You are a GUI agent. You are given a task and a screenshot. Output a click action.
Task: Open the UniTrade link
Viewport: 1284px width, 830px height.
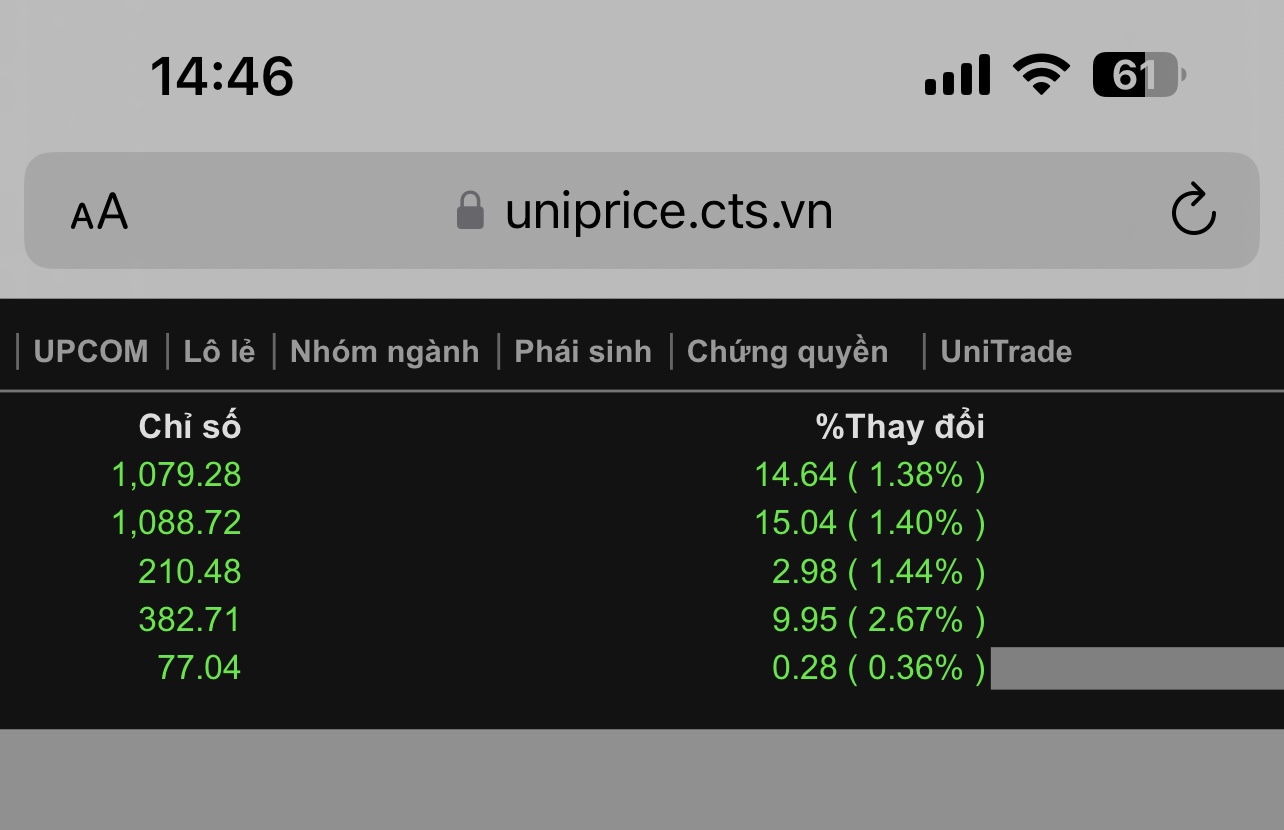pyautogui.click(x=1005, y=352)
